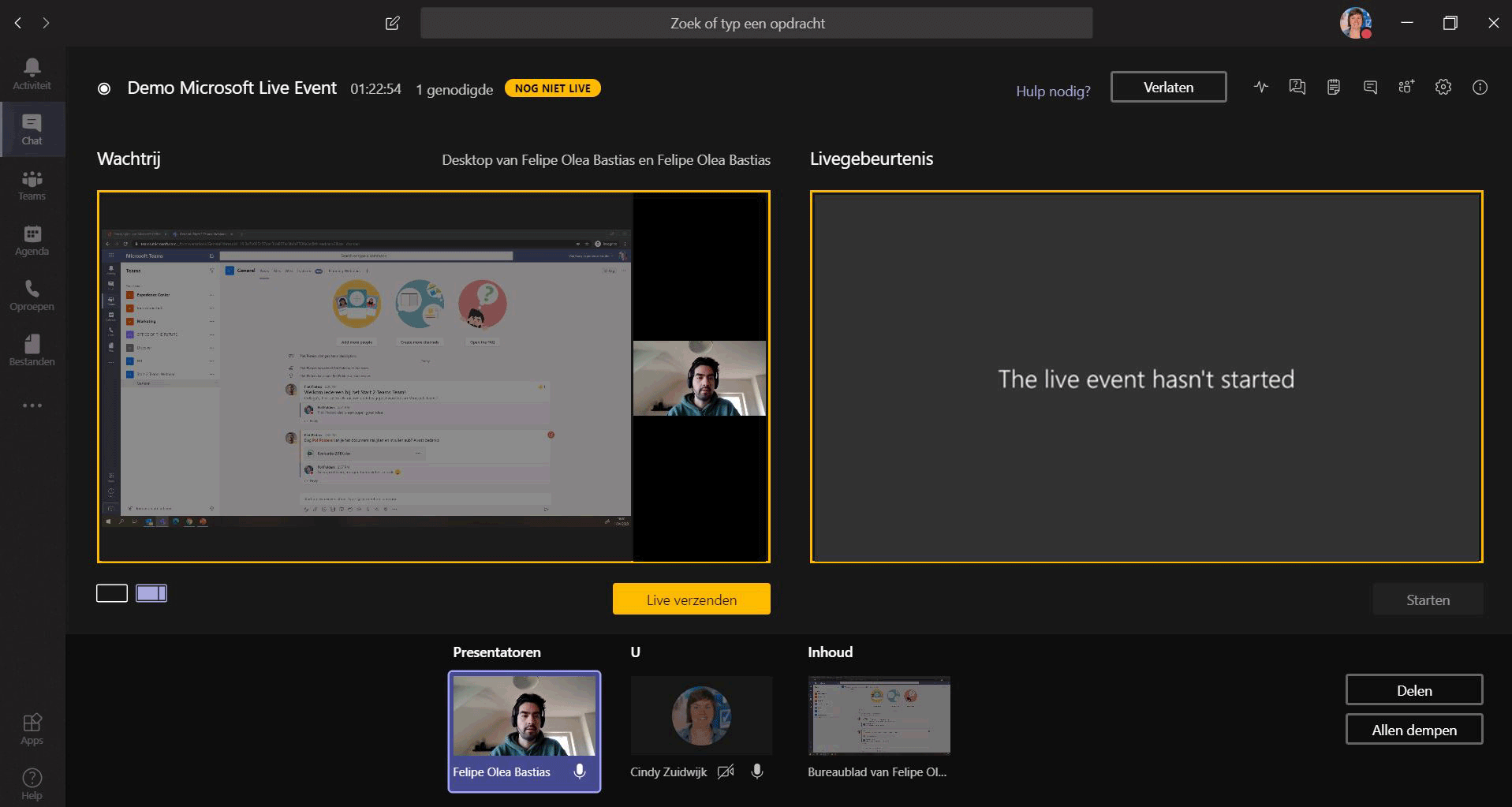
Task: Click the search command box
Action: point(756,23)
